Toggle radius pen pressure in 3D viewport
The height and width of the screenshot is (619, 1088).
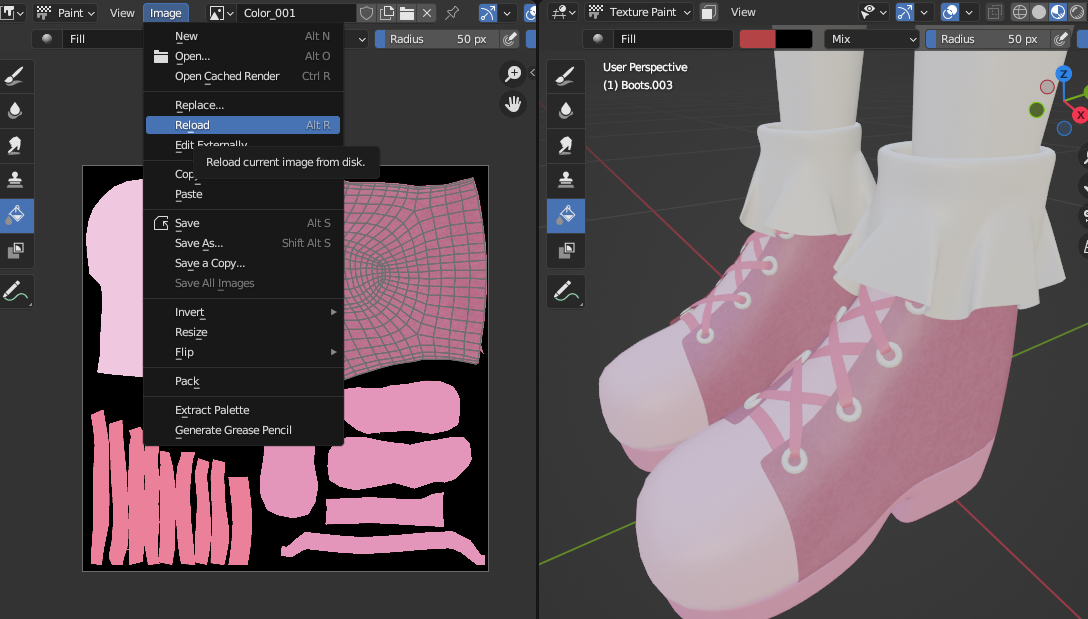(1061, 39)
